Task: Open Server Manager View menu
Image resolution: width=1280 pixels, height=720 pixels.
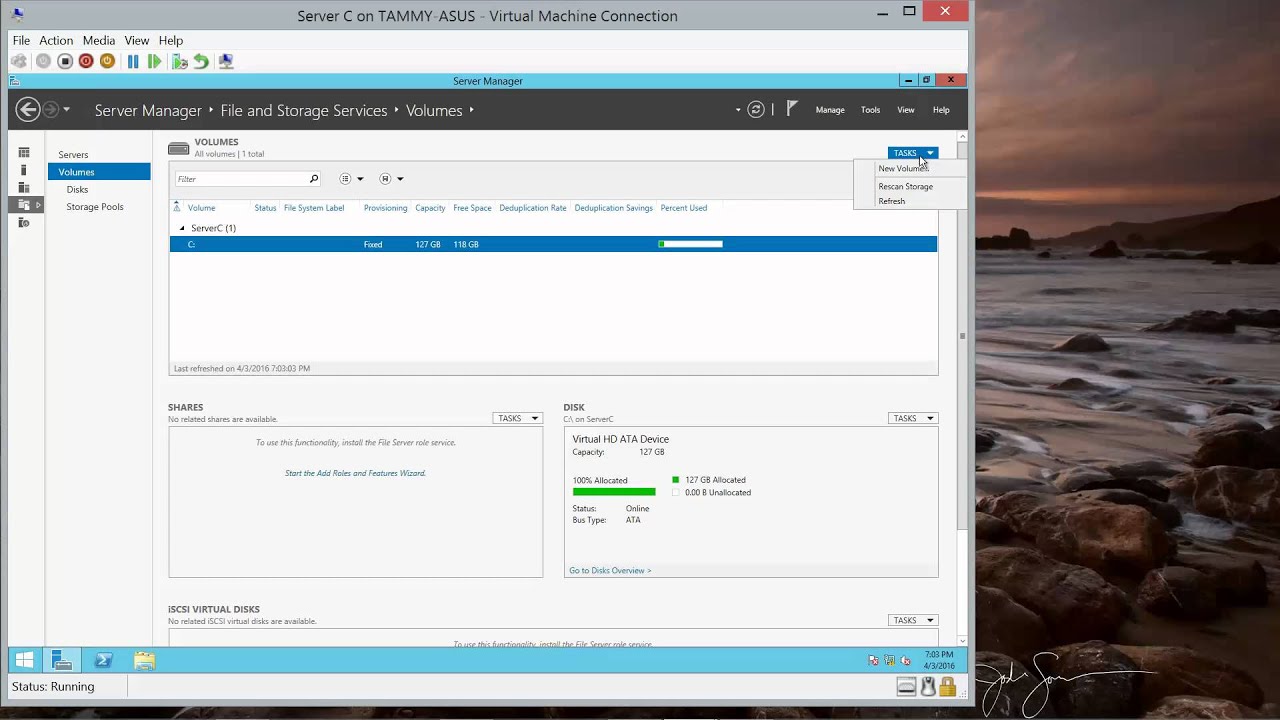Action: (906, 110)
